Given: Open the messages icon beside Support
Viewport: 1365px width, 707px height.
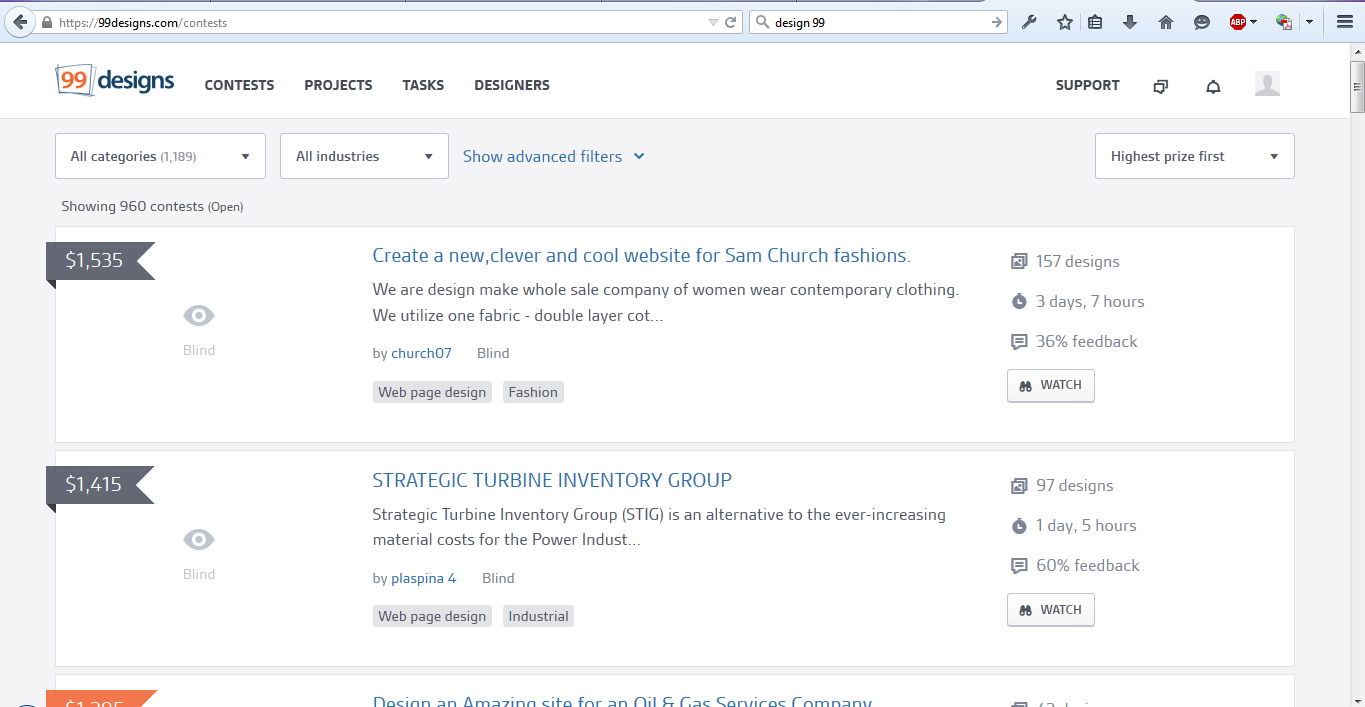Looking at the screenshot, I should (x=1160, y=87).
